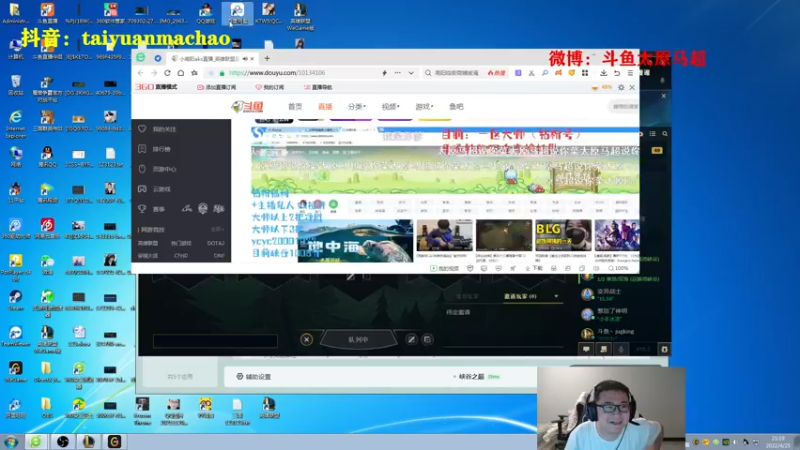Select the Douyu Live nav item

click(x=325, y=107)
